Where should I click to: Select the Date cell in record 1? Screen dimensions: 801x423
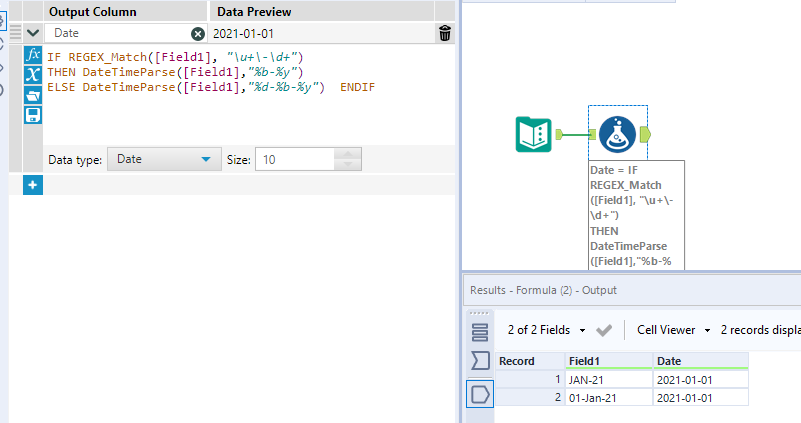tap(701, 380)
